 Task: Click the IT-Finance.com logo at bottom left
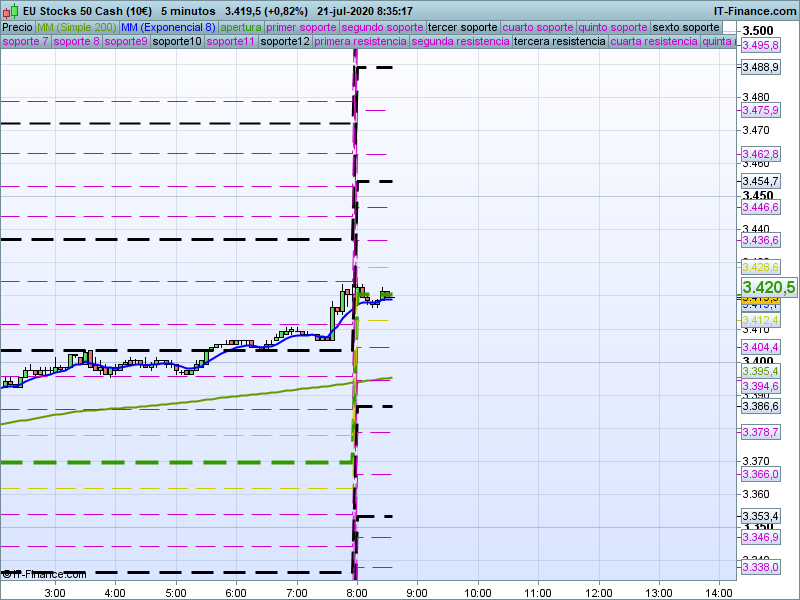[x=42, y=574]
